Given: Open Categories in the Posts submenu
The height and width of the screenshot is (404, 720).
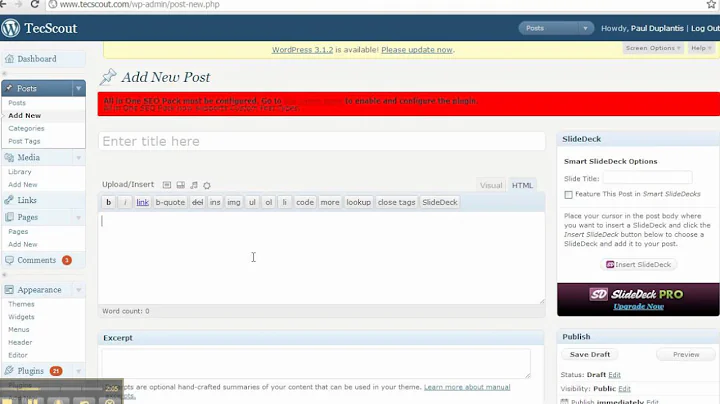Looking at the screenshot, I should click(x=26, y=129).
